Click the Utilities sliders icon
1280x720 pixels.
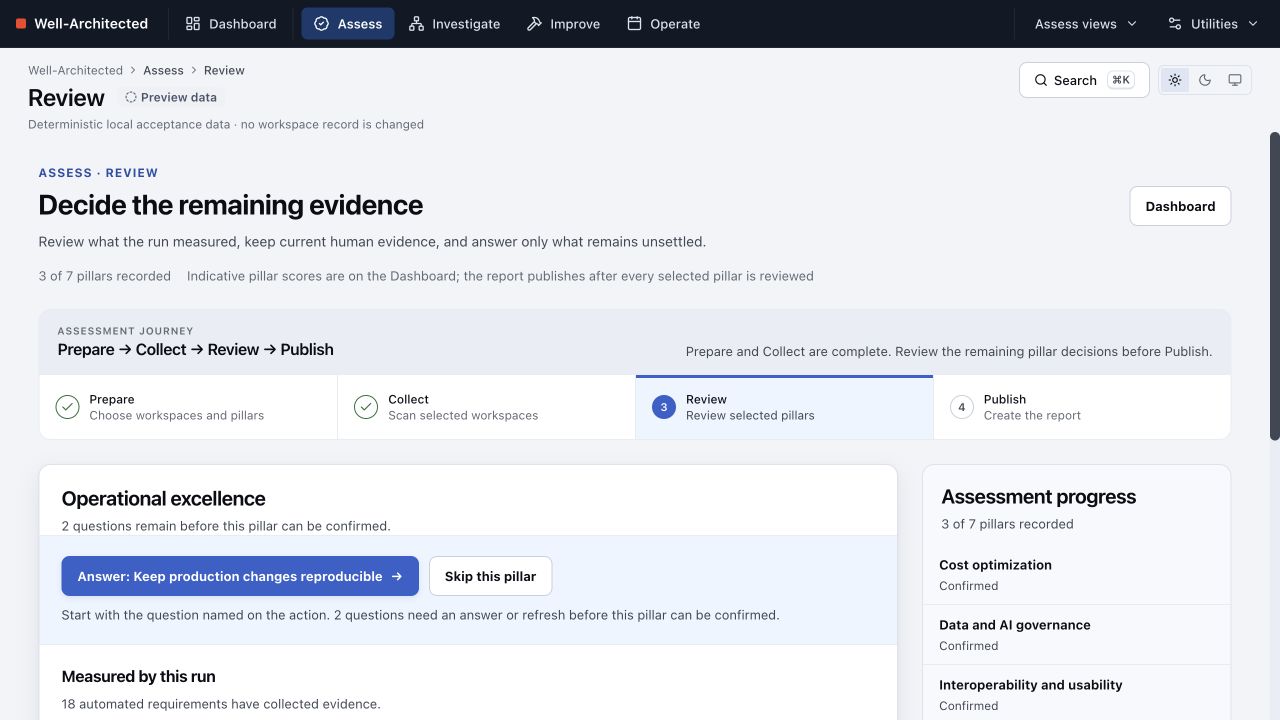click(1175, 24)
